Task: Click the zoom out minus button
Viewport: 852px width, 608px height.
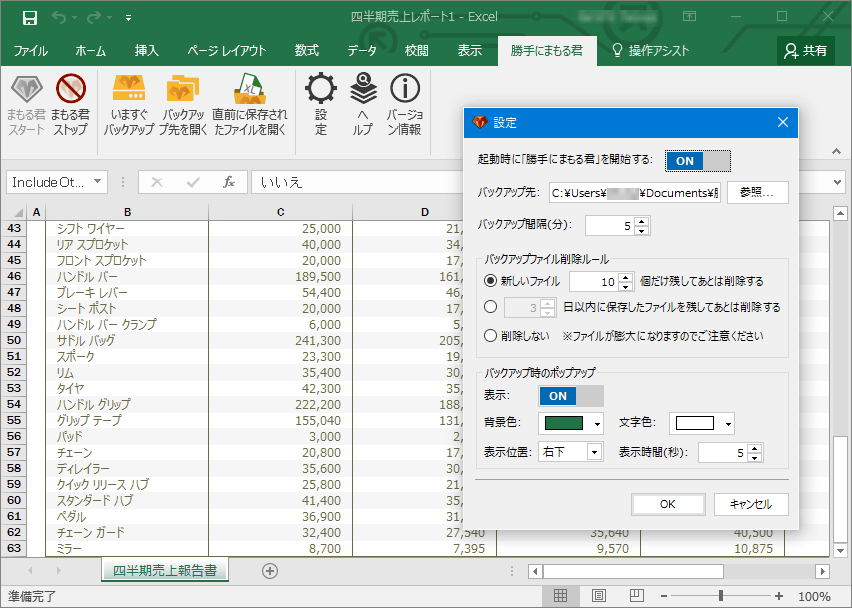Action: tap(663, 596)
